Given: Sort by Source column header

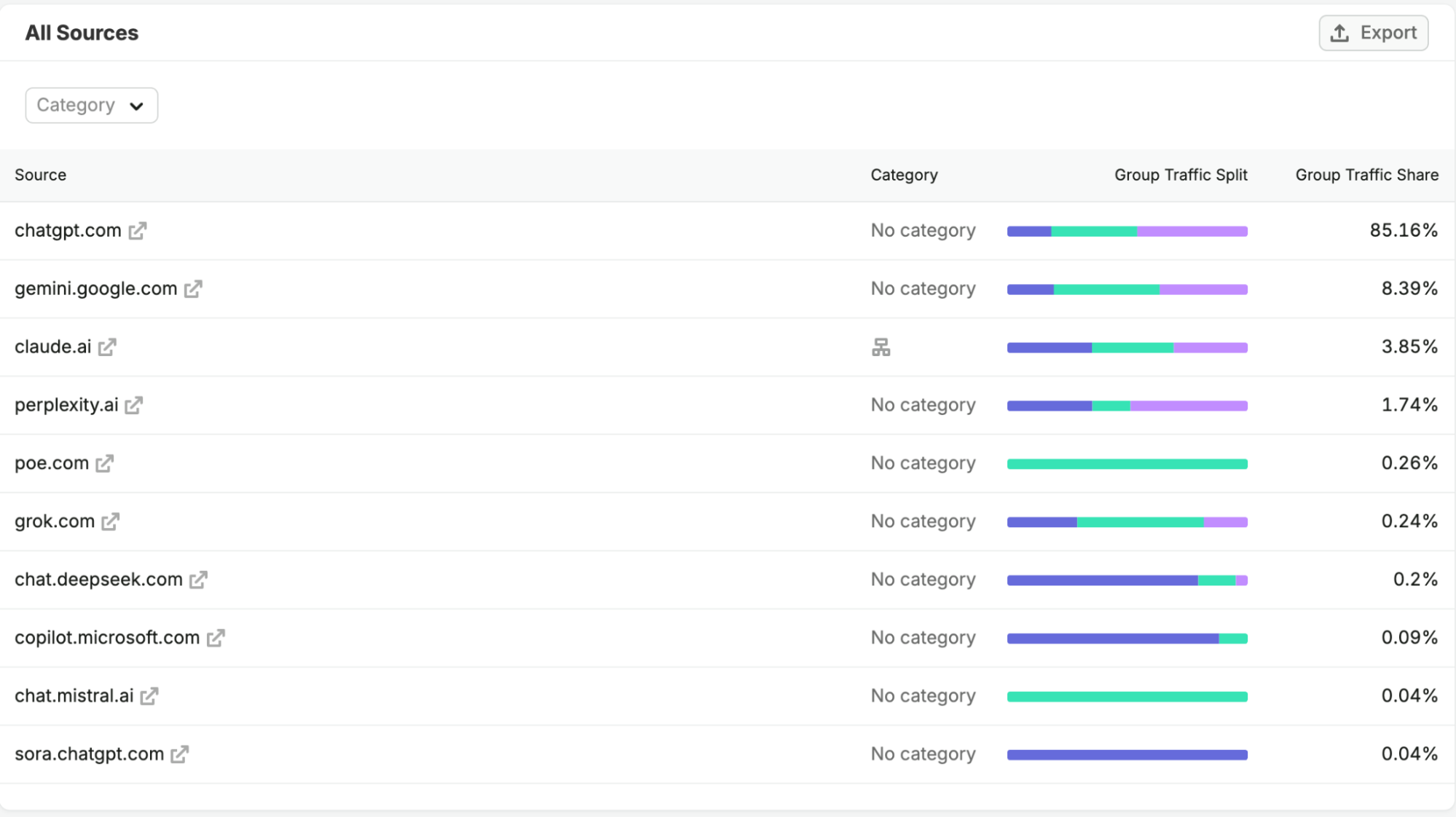Looking at the screenshot, I should 41,175.
